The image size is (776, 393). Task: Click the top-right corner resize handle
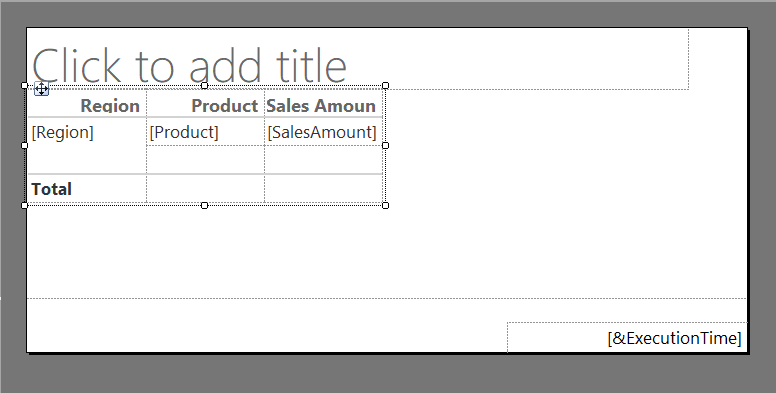click(x=386, y=86)
